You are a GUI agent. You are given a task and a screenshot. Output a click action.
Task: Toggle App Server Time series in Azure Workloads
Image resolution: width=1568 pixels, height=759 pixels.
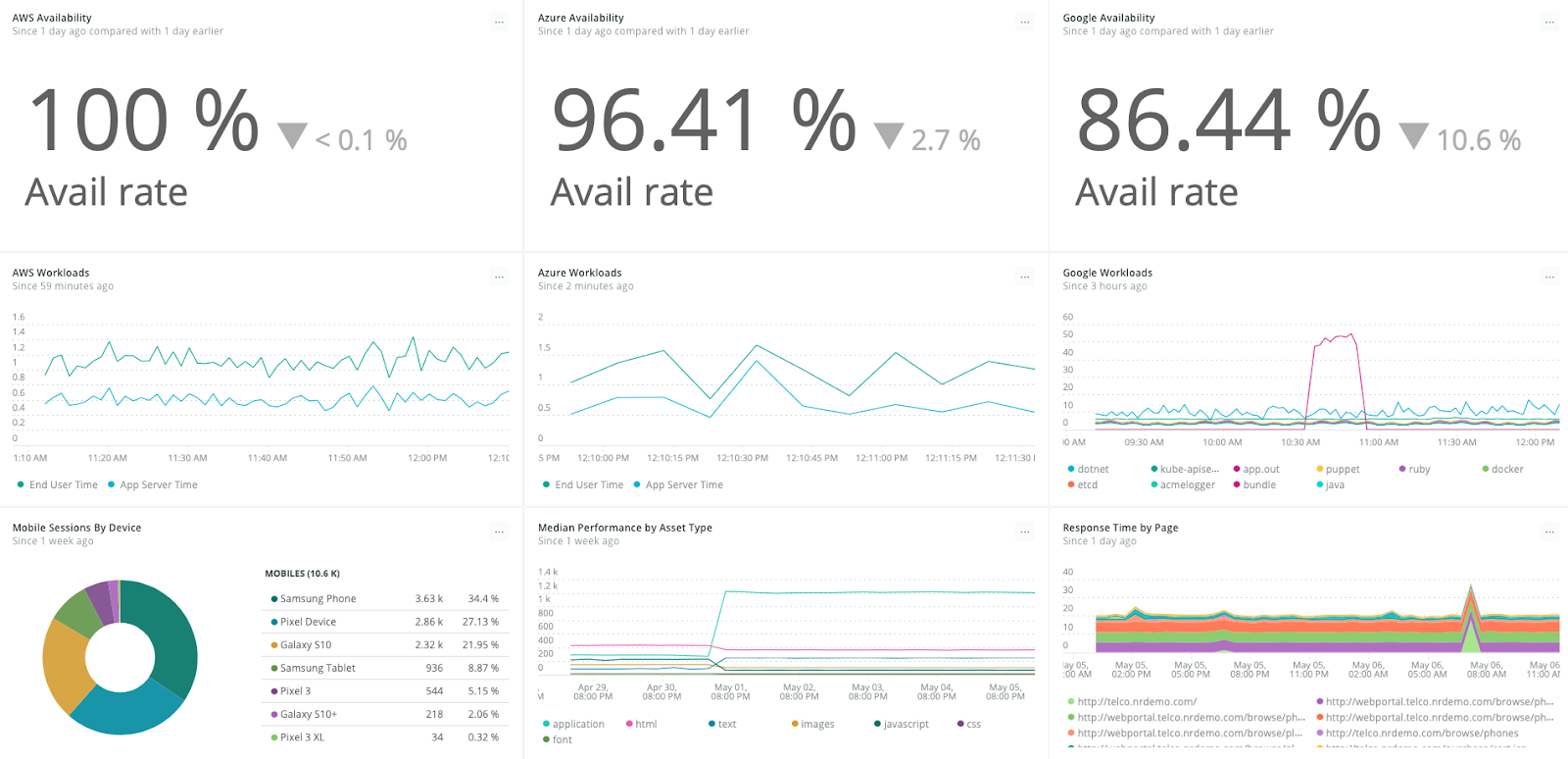(678, 484)
